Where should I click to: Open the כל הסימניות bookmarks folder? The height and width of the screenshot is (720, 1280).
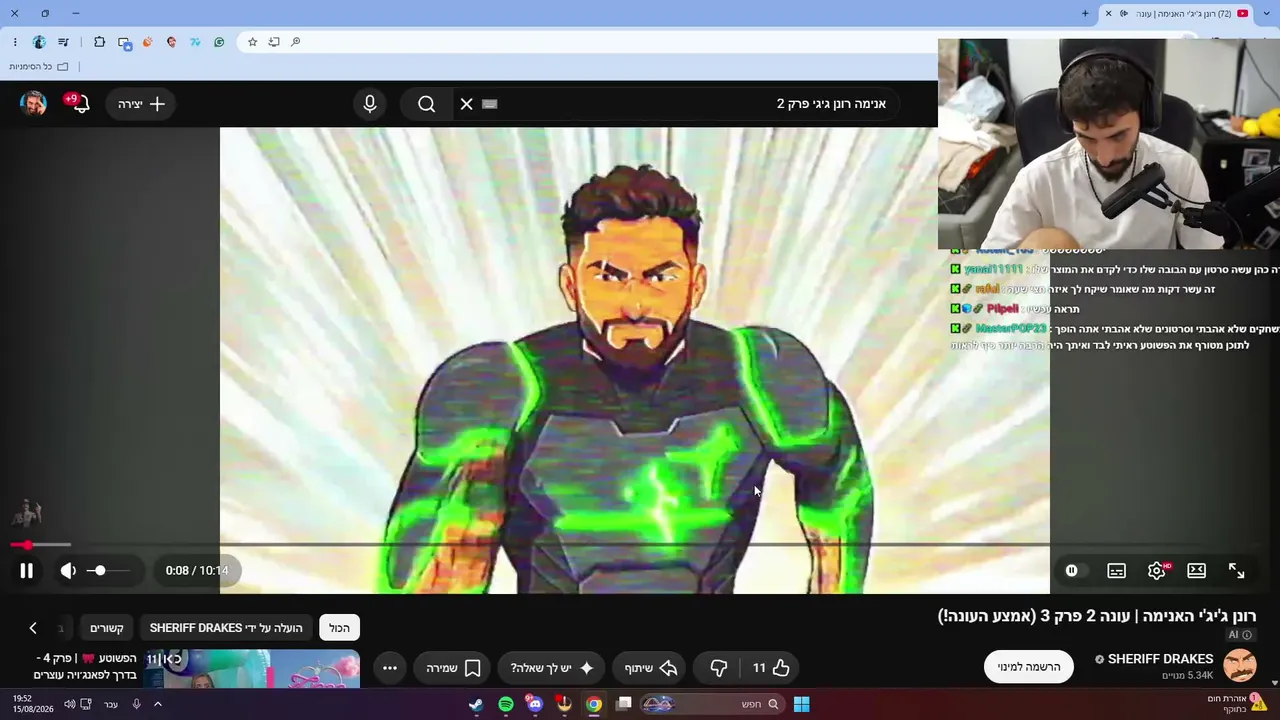(x=39, y=67)
